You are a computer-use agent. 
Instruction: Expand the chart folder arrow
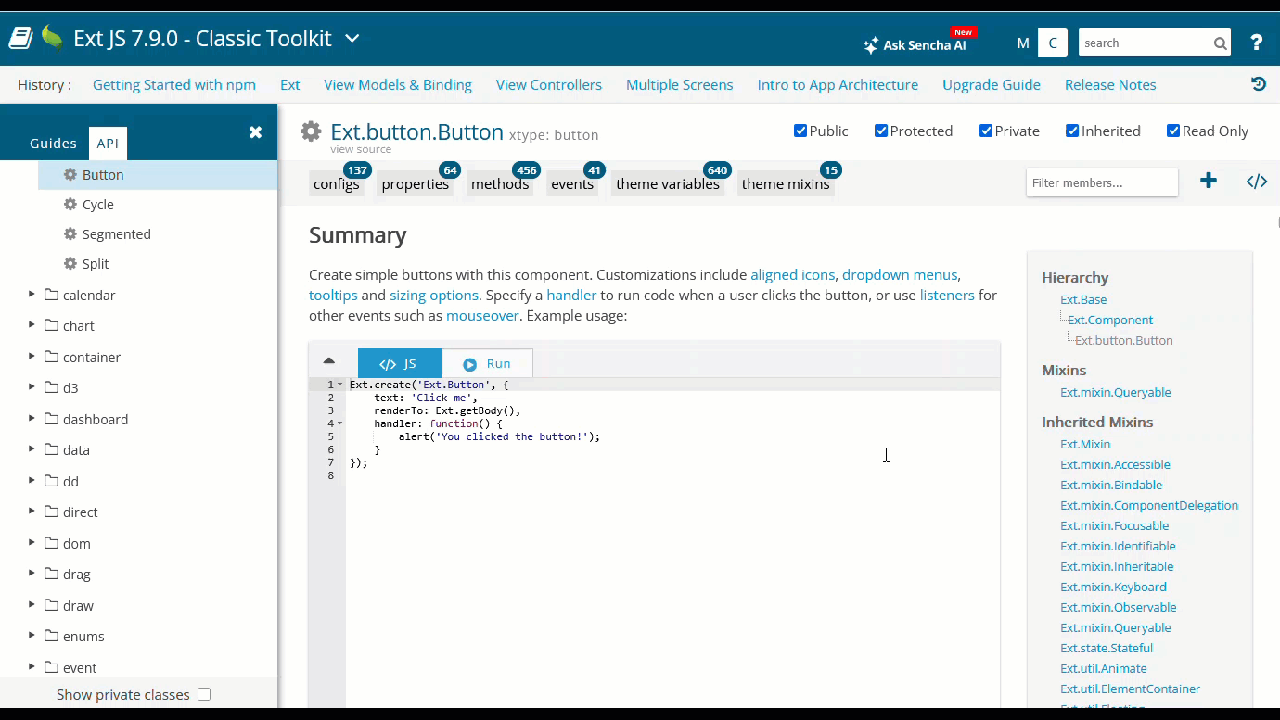coord(31,325)
